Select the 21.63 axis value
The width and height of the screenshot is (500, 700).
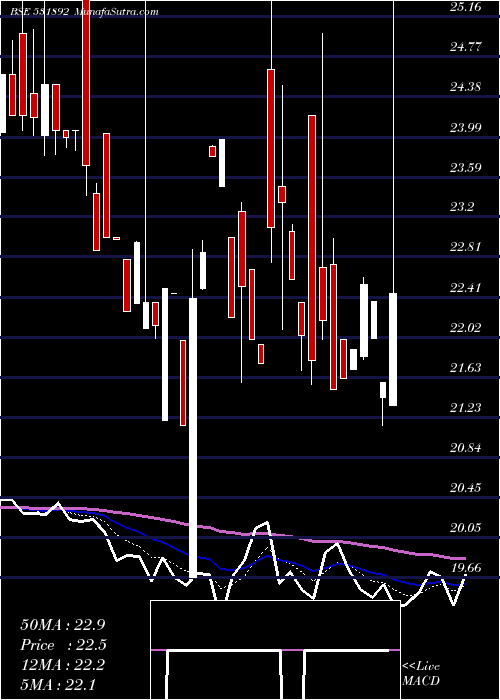click(466, 367)
